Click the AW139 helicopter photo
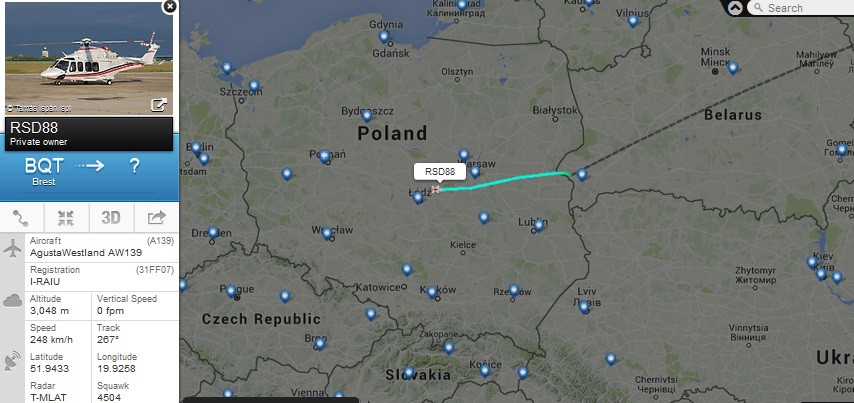 [x=89, y=58]
